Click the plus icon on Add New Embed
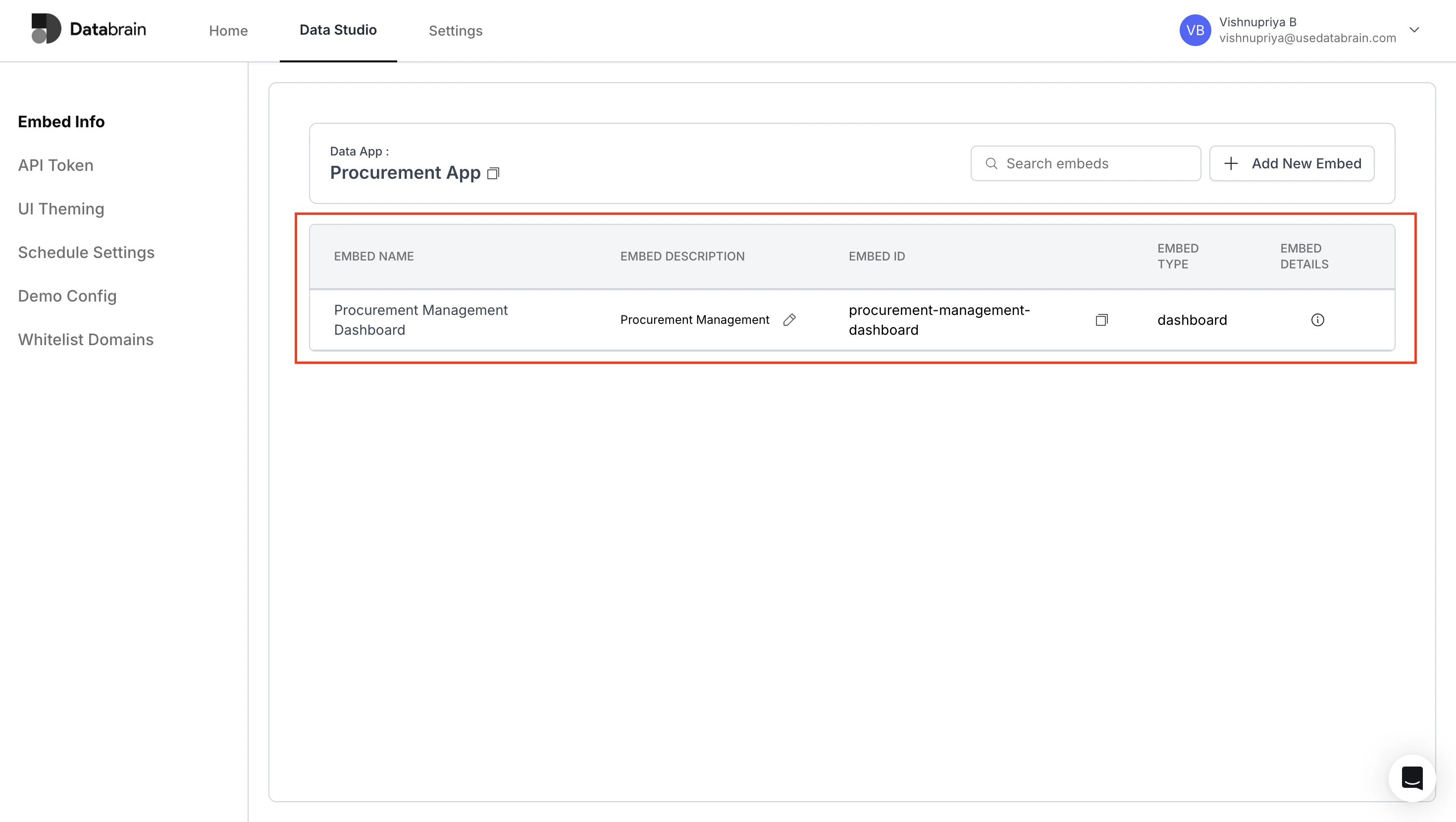The image size is (1456, 822). coord(1231,163)
